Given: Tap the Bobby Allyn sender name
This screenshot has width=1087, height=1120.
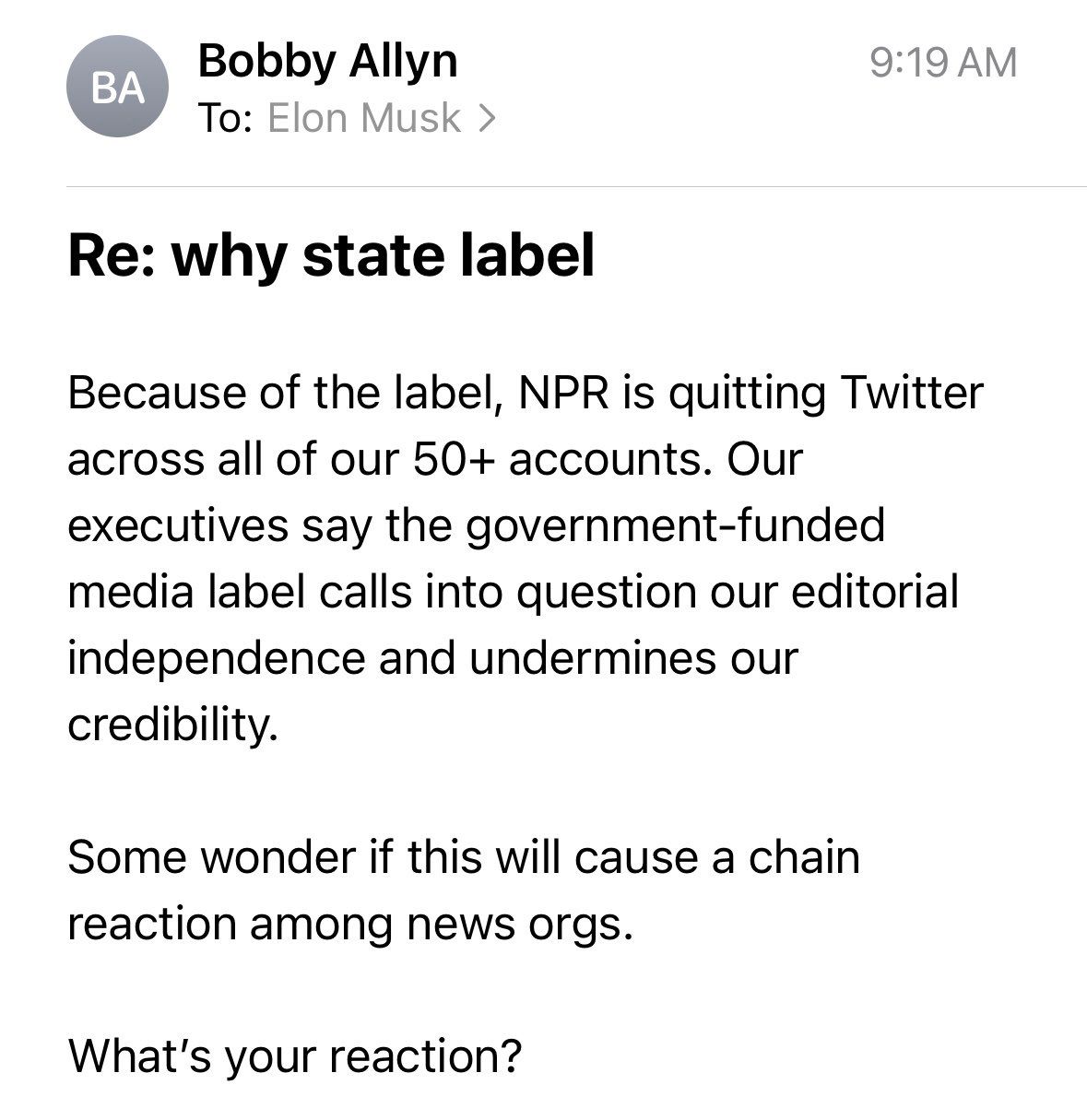Looking at the screenshot, I should (x=327, y=63).
